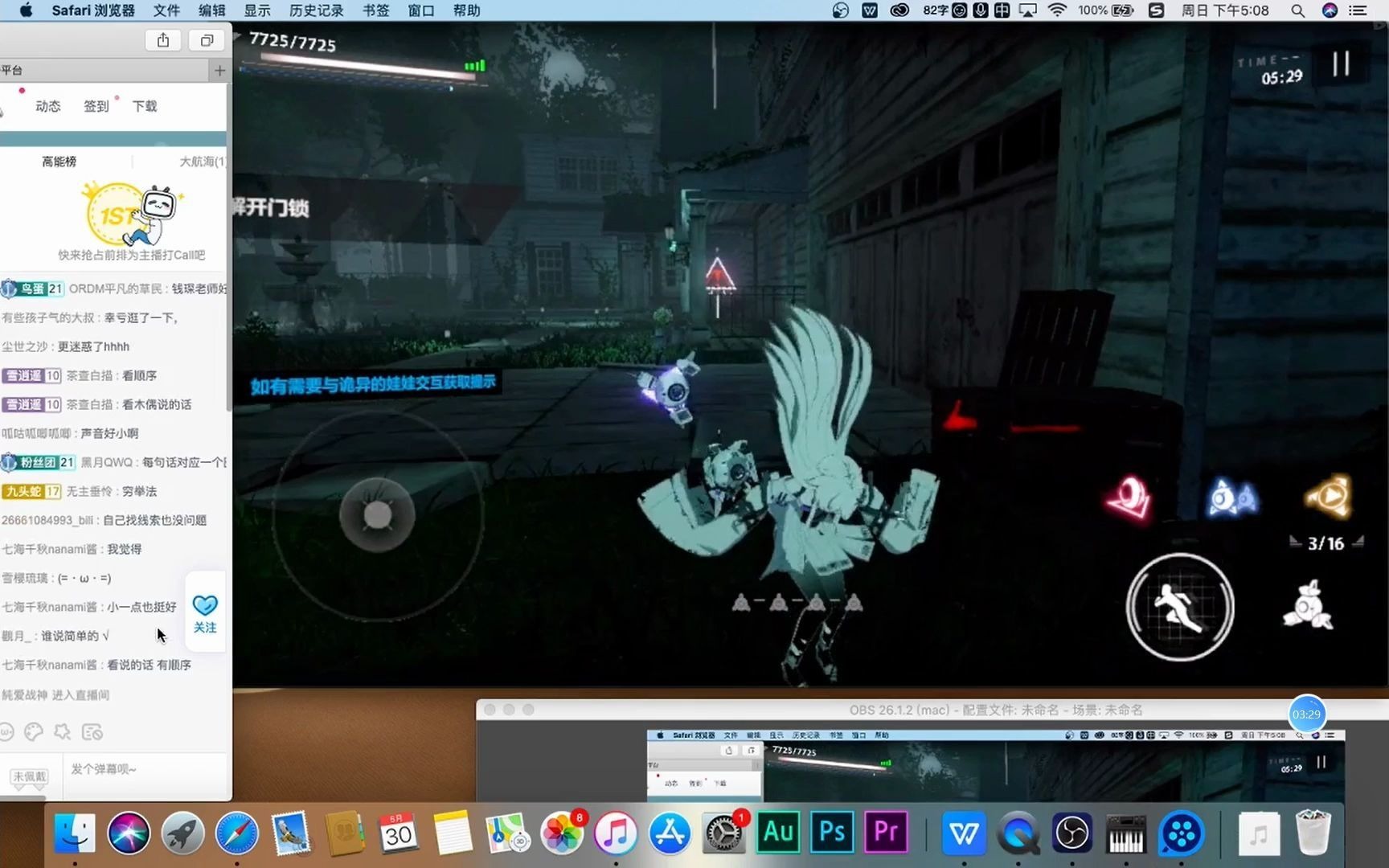
Task: Open QuickTime Player in the Dock
Action: [1018, 833]
